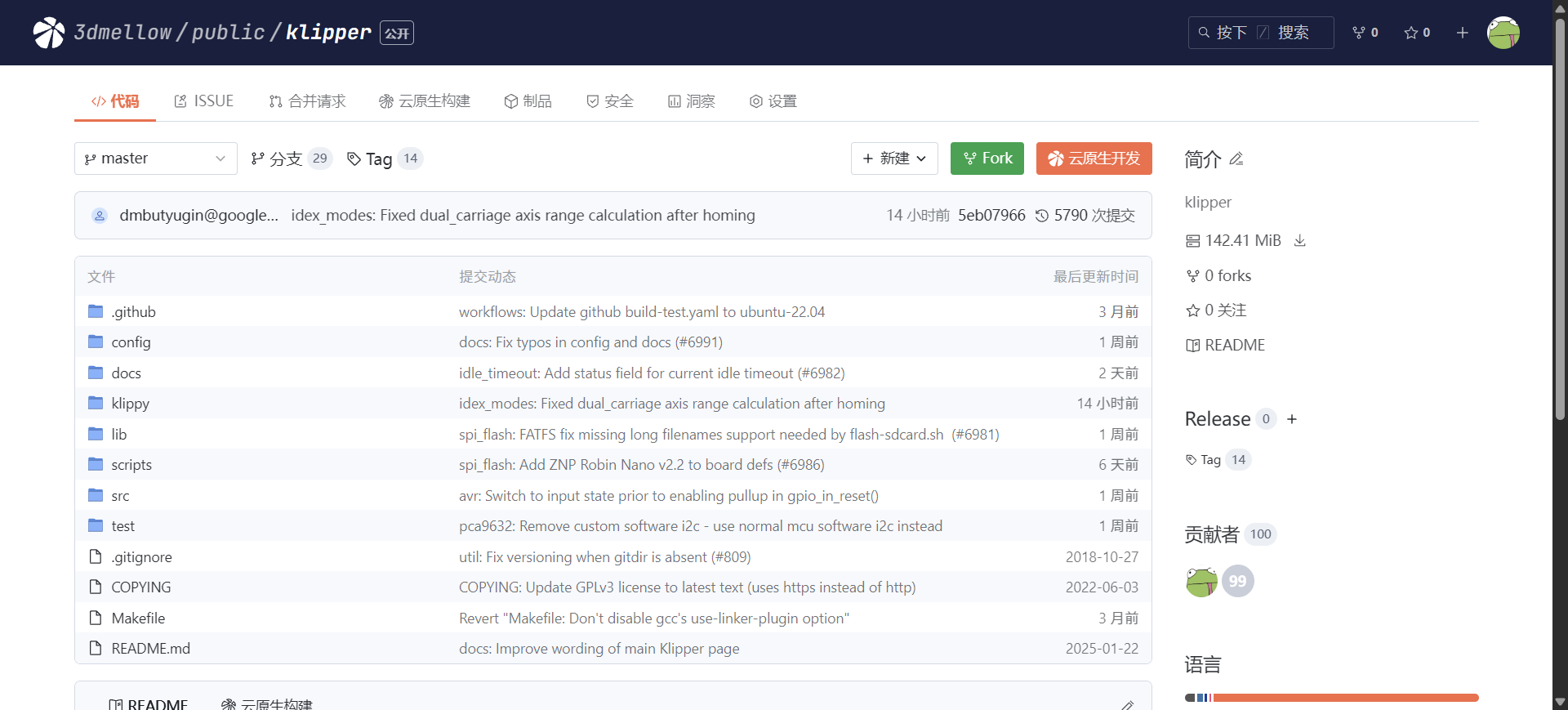Viewport: 1568px width, 710px height.
Task: Expand the 新建 dropdown button
Action: click(x=894, y=159)
